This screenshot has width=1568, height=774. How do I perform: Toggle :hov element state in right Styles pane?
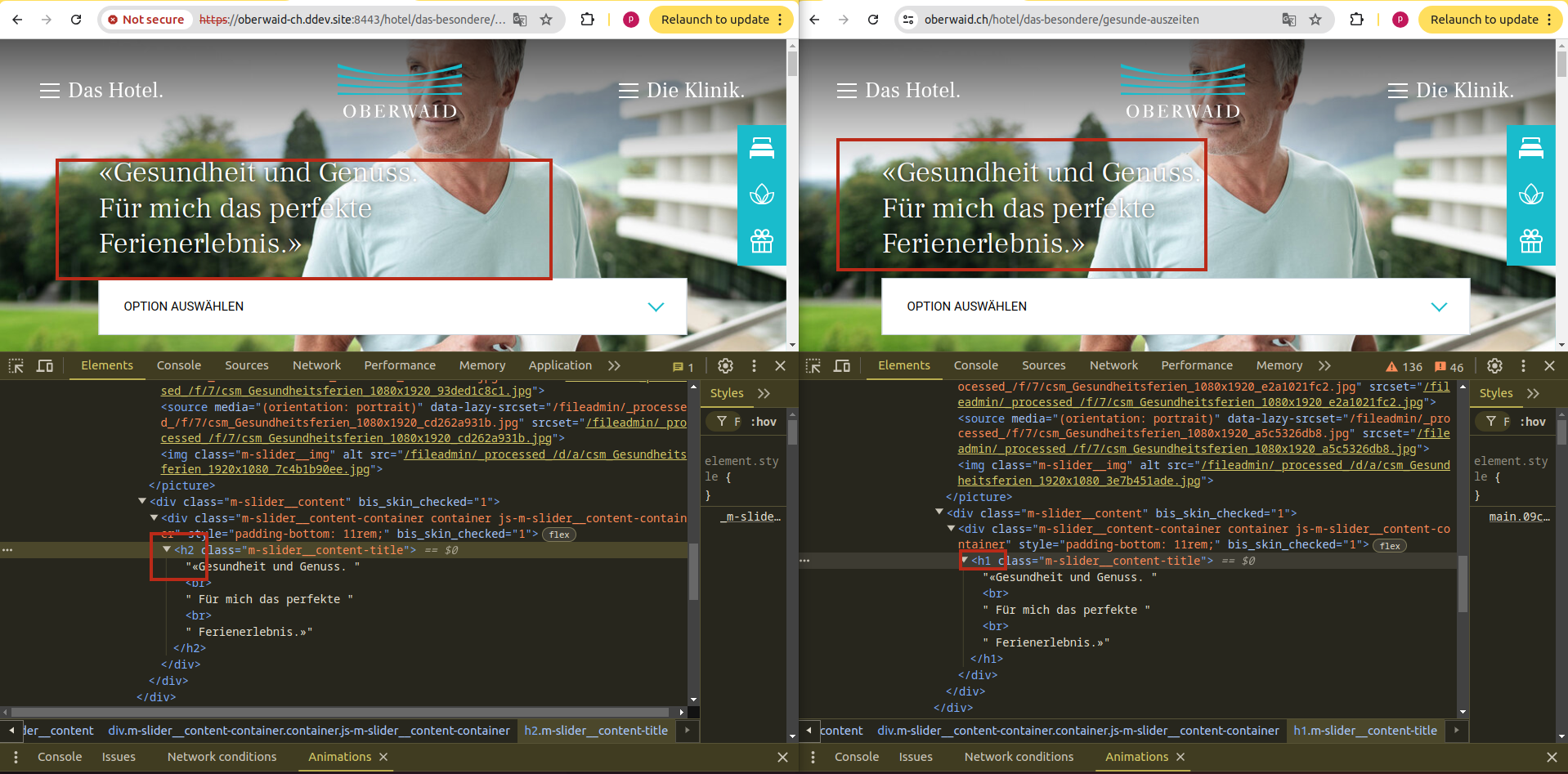pyautogui.click(x=1533, y=422)
